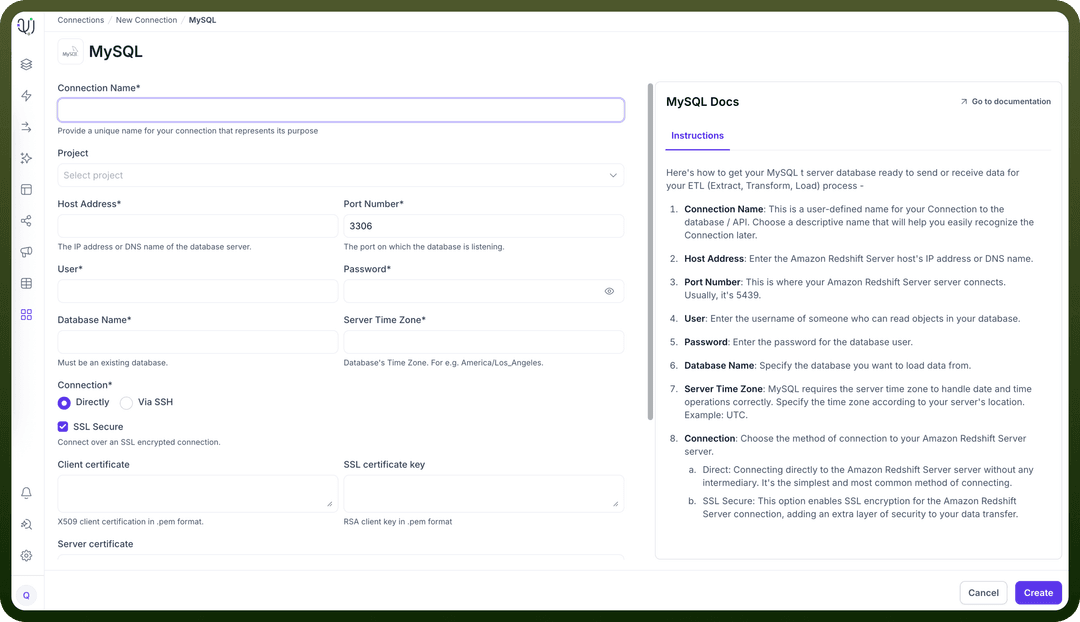This screenshot has height=622, width=1080.
Task: Click 'Must be an existing database.' hint
Action: pos(112,363)
